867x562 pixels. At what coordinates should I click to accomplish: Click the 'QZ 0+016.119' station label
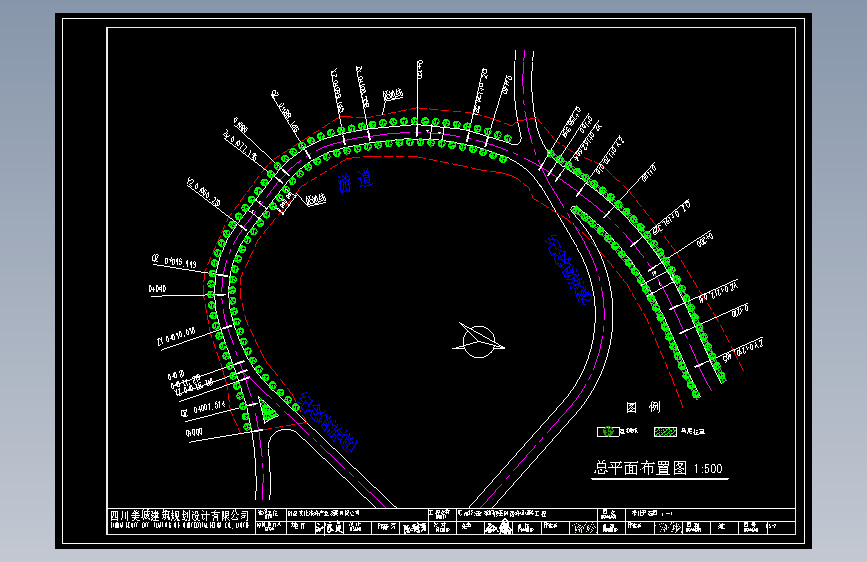point(174,261)
